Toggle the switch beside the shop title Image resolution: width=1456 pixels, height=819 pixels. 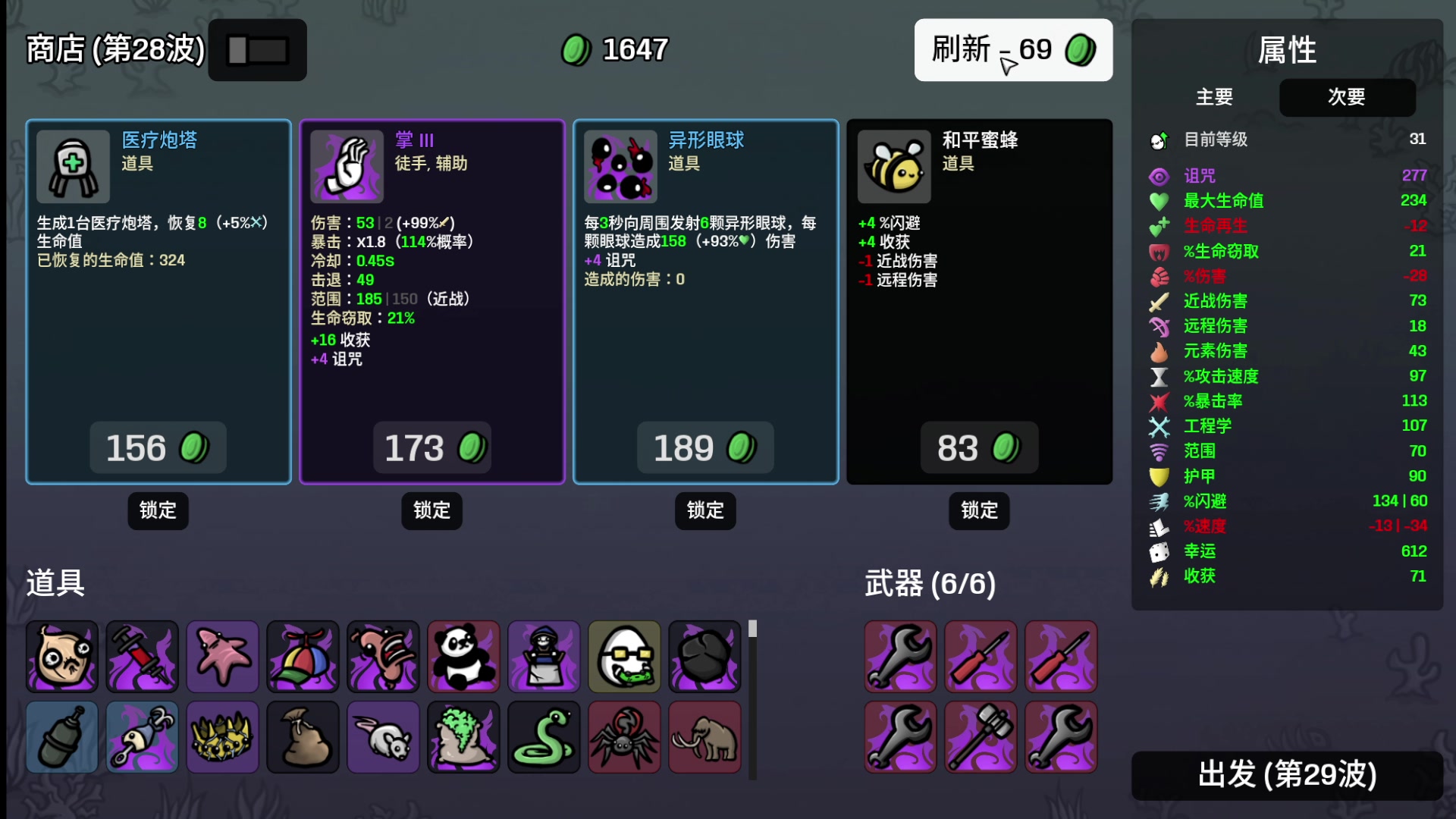click(x=258, y=50)
